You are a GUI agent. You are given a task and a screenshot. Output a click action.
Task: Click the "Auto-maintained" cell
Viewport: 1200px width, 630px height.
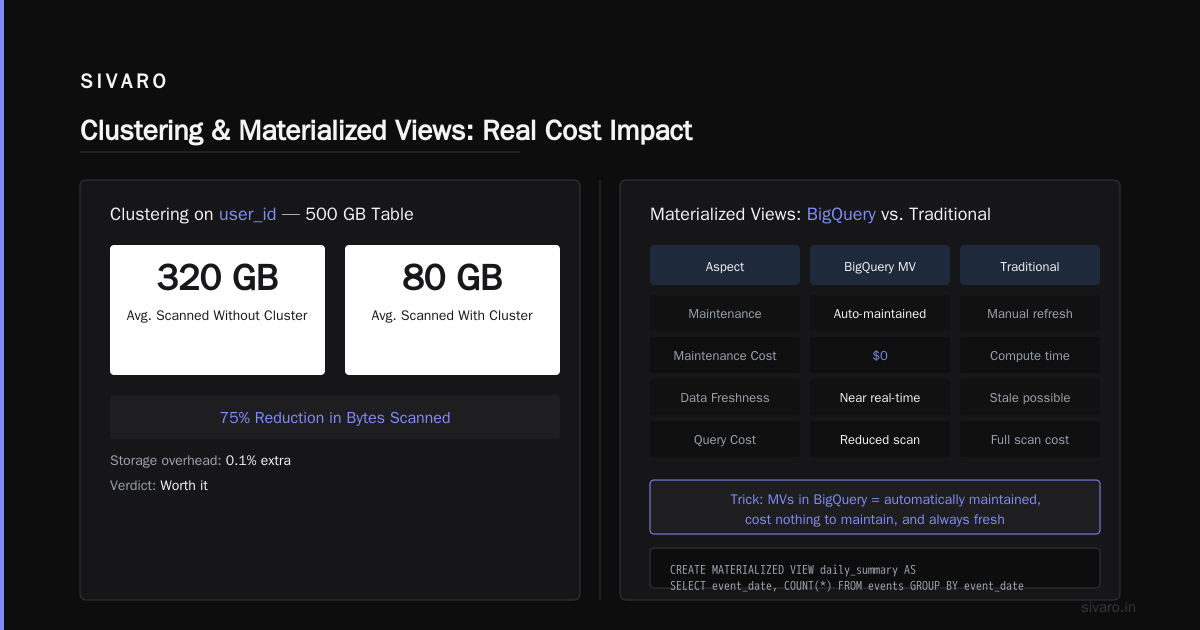point(880,313)
